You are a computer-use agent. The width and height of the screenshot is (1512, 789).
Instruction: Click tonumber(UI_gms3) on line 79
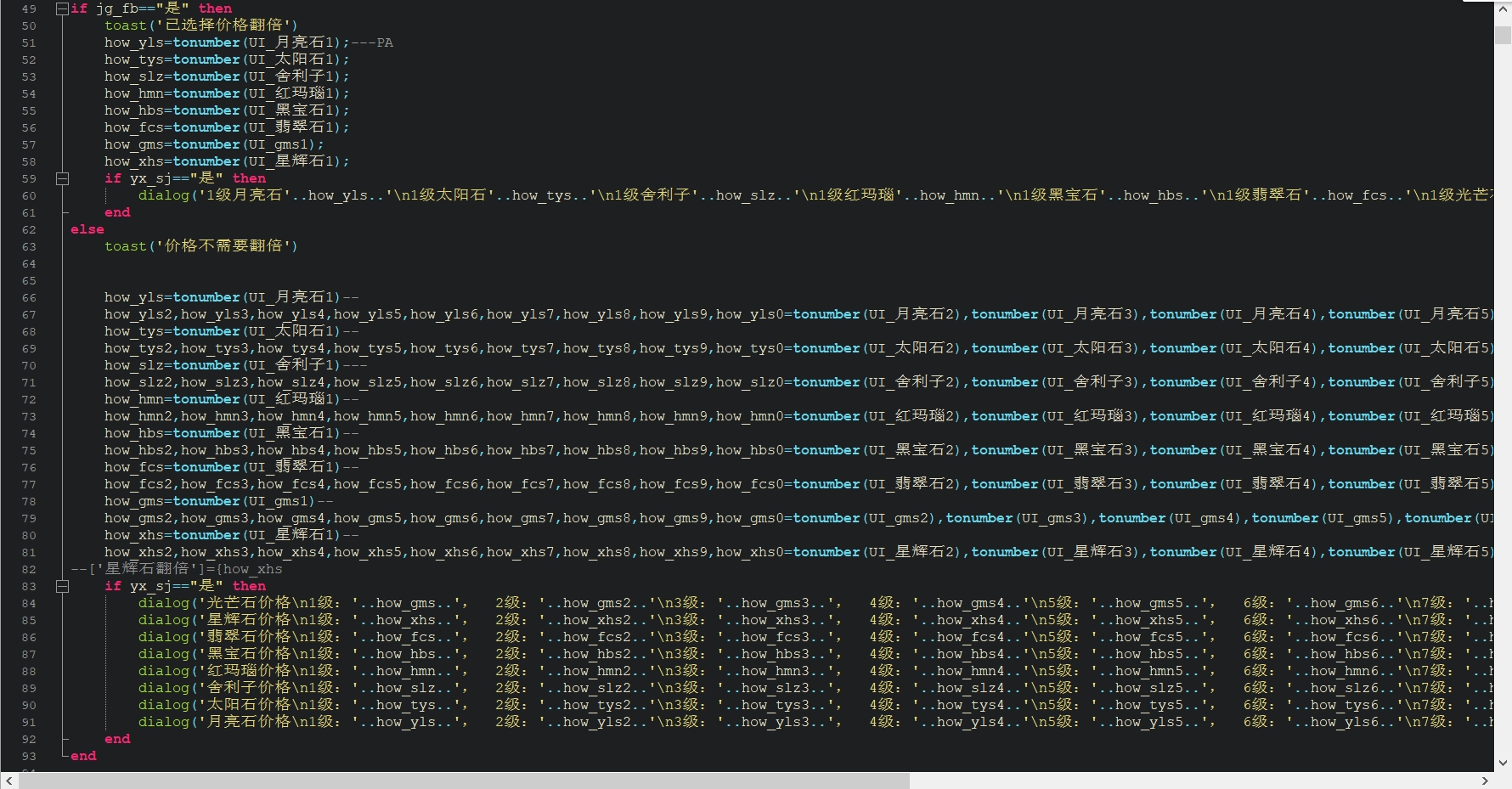click(1018, 518)
